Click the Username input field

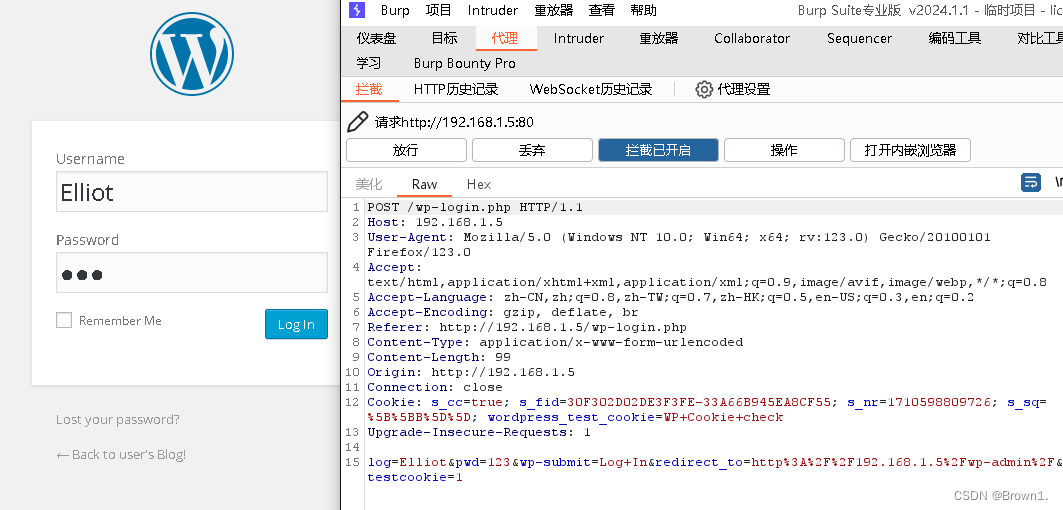[x=192, y=192]
